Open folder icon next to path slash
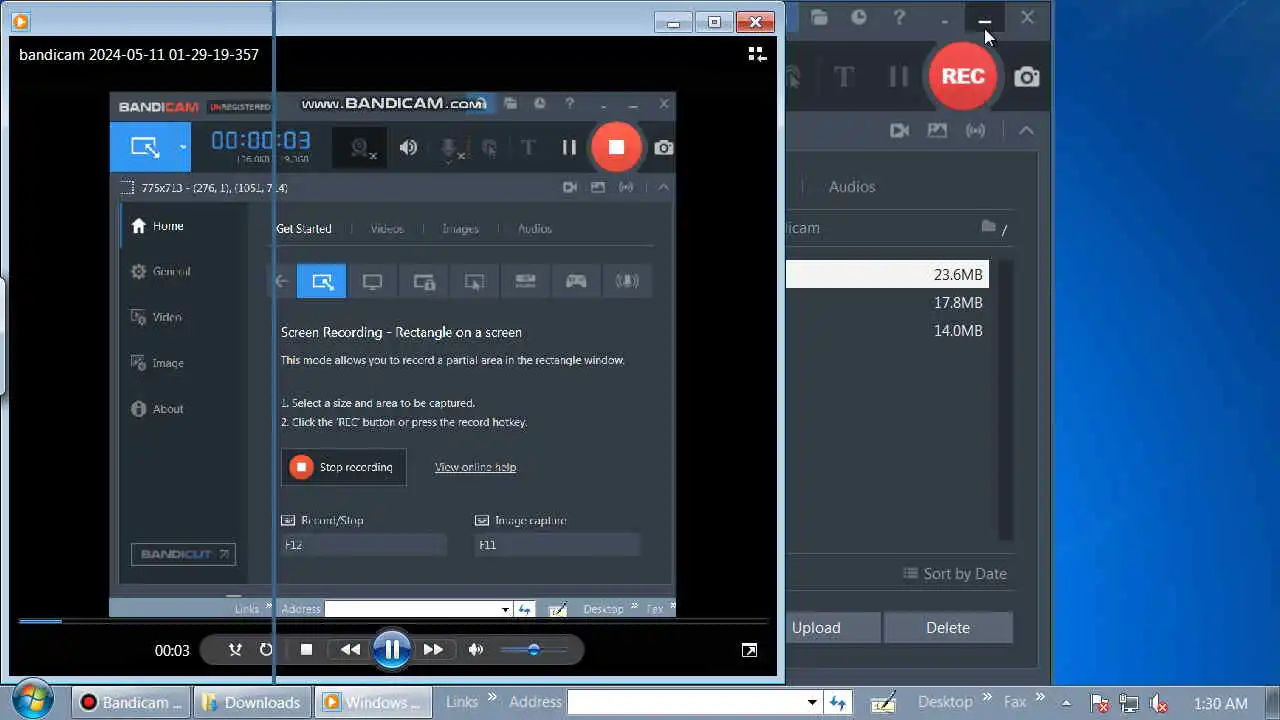The width and height of the screenshot is (1280, 720). pyautogui.click(x=988, y=226)
